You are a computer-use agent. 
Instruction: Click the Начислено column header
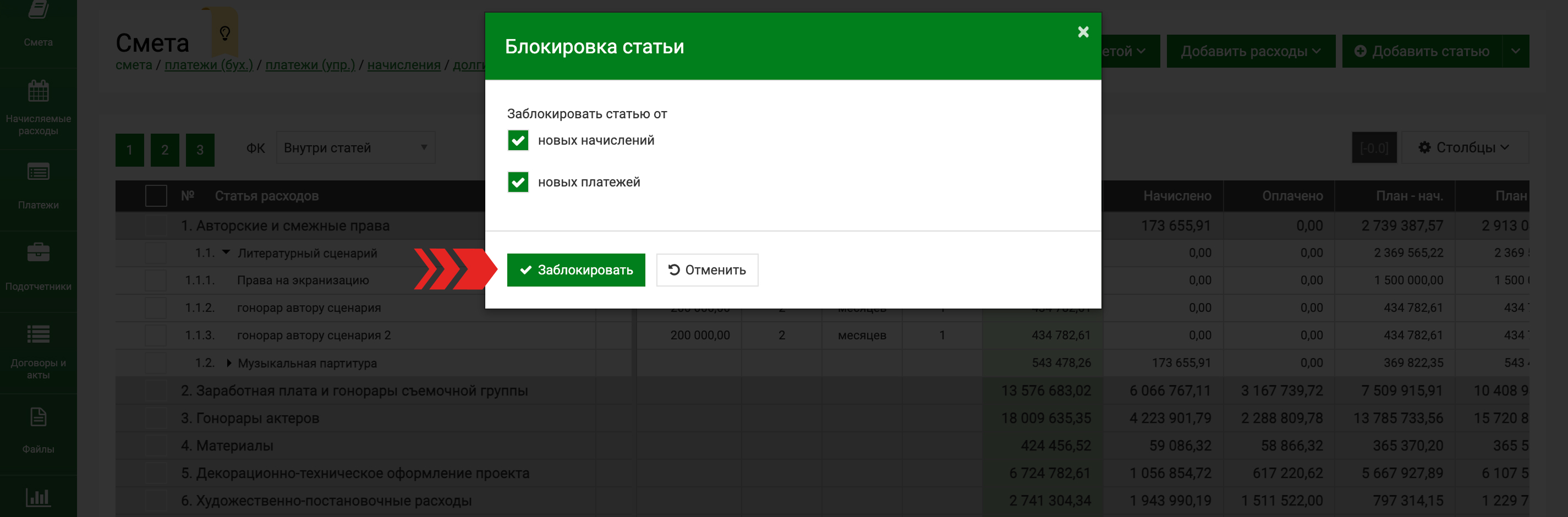coord(1177,196)
